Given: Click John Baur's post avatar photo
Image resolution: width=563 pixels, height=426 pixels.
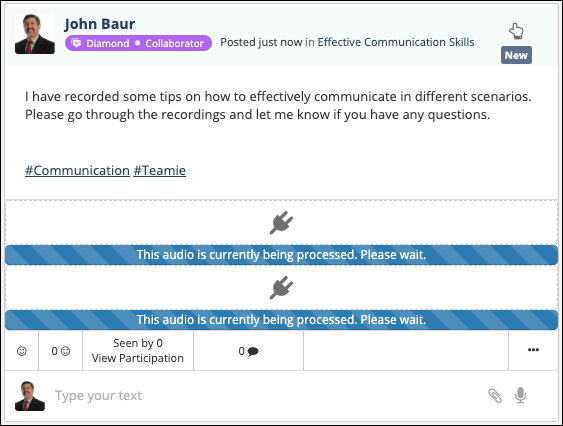Looking at the screenshot, I should 35,34.
